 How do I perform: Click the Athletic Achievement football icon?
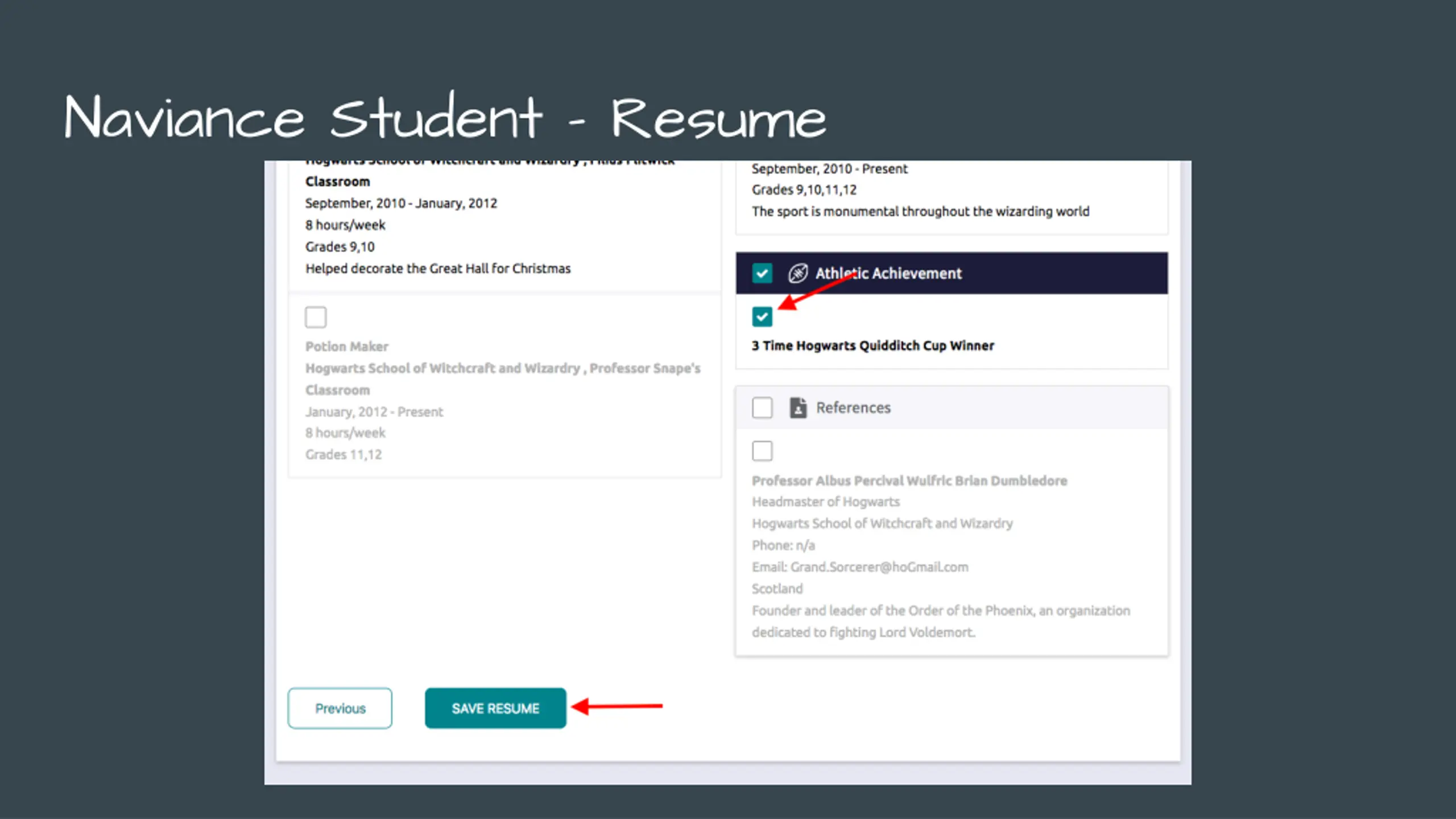pos(798,273)
